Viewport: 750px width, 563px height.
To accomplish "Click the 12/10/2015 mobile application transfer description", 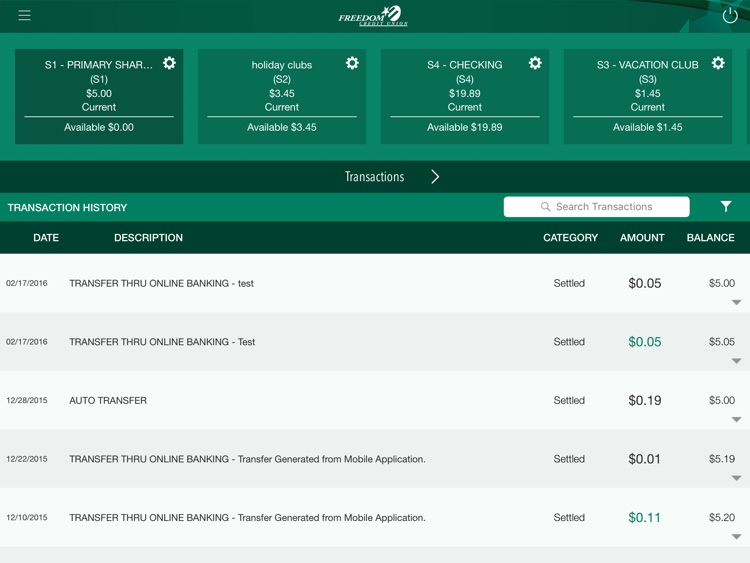I will coord(247,518).
